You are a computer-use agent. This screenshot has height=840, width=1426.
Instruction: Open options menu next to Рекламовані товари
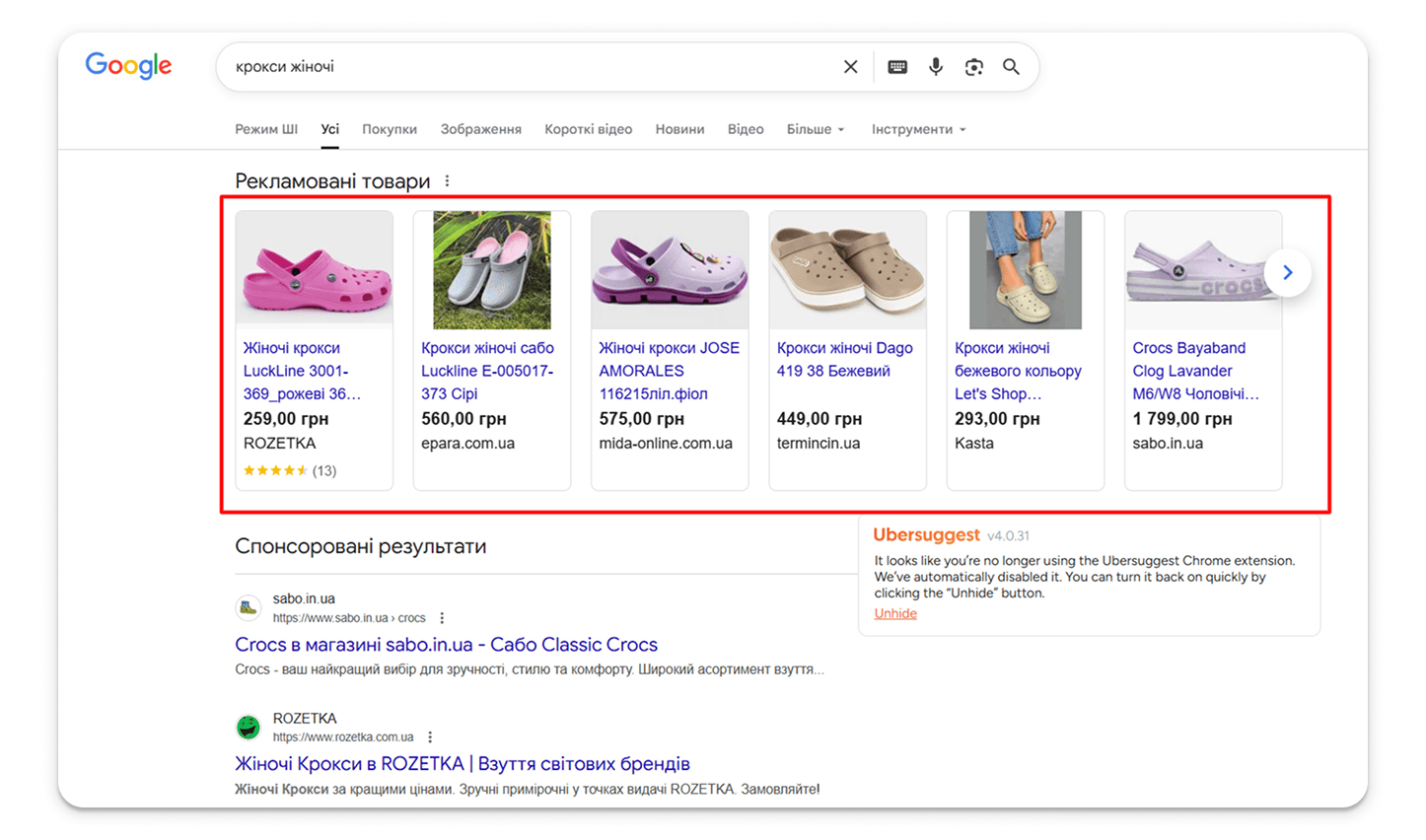click(448, 181)
